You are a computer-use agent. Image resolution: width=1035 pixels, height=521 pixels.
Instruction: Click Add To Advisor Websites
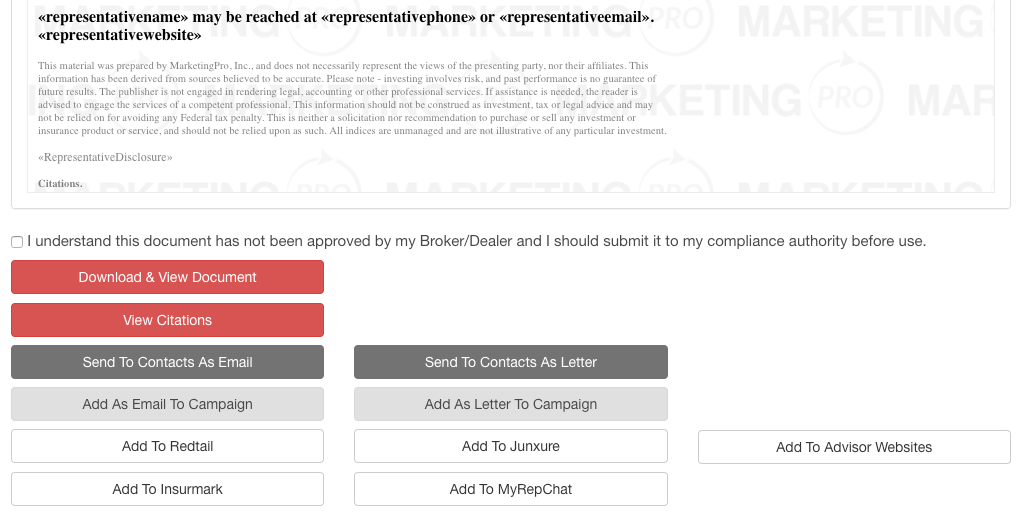[x=853, y=447]
